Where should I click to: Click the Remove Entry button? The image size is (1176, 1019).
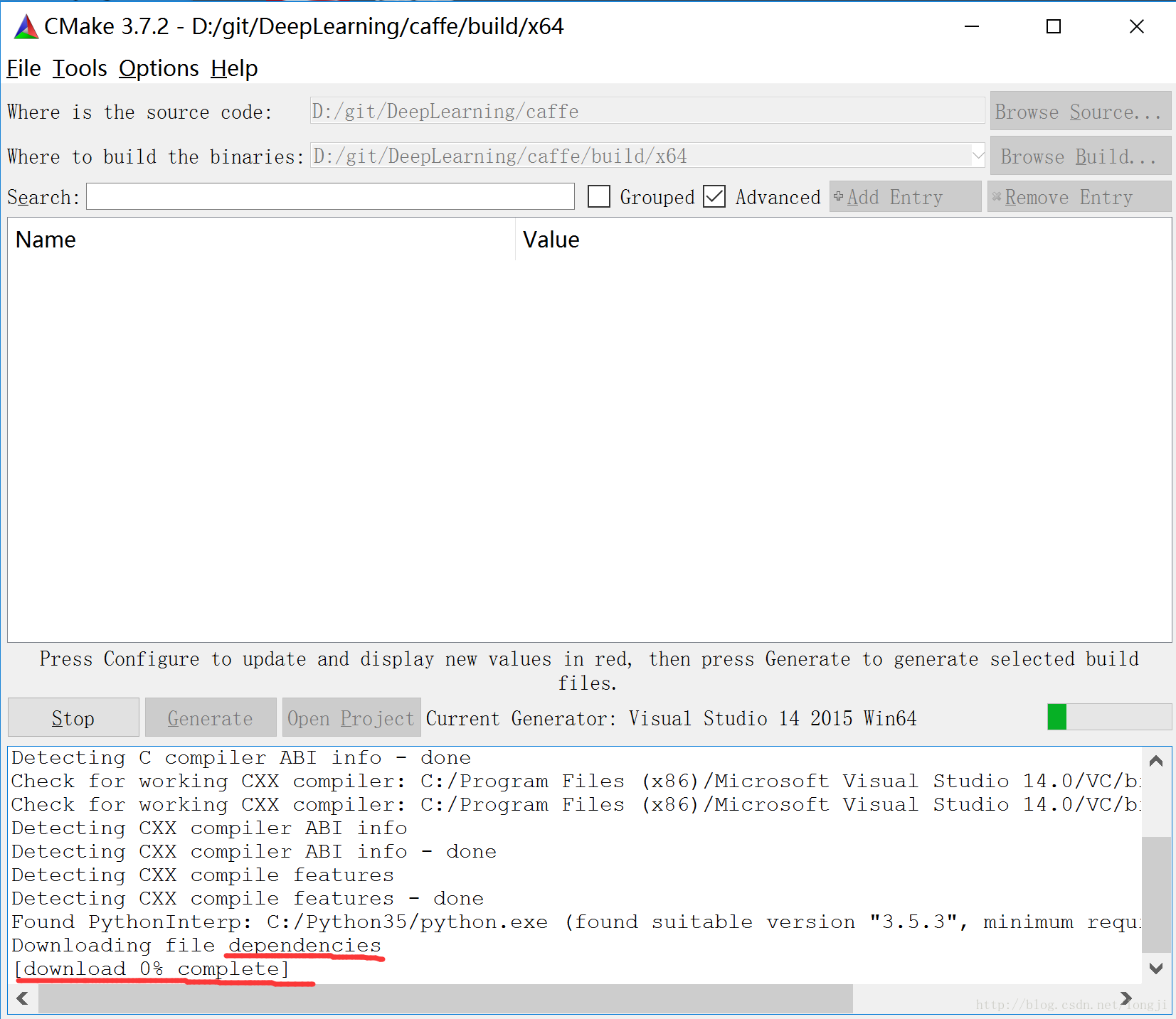[1079, 196]
